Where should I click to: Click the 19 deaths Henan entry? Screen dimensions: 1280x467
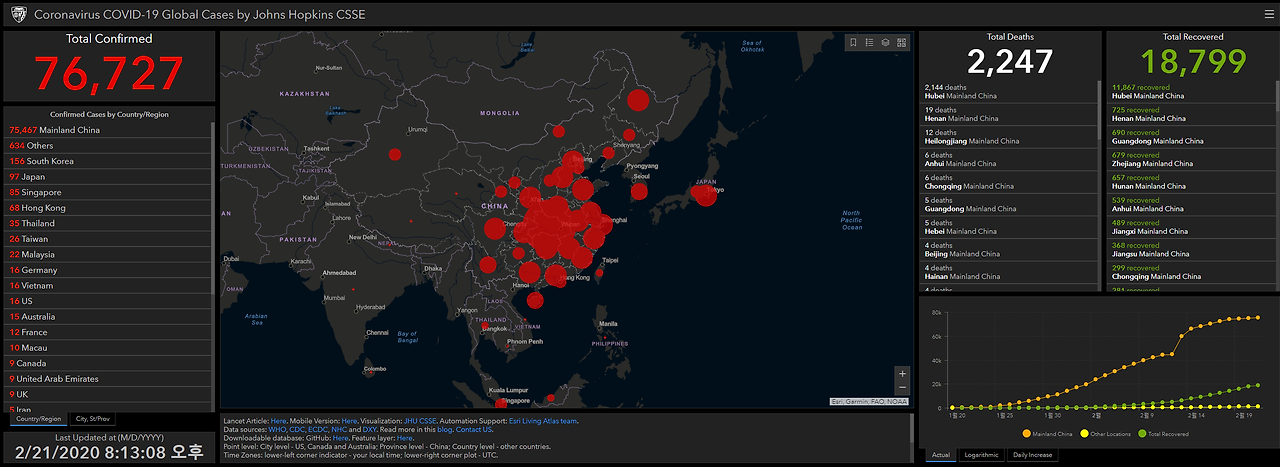1008,114
